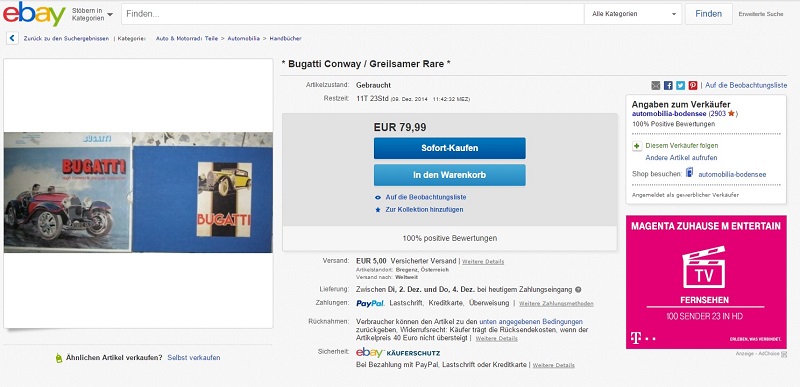
Task: Open Weitere Details link for Versand
Action: (483, 262)
